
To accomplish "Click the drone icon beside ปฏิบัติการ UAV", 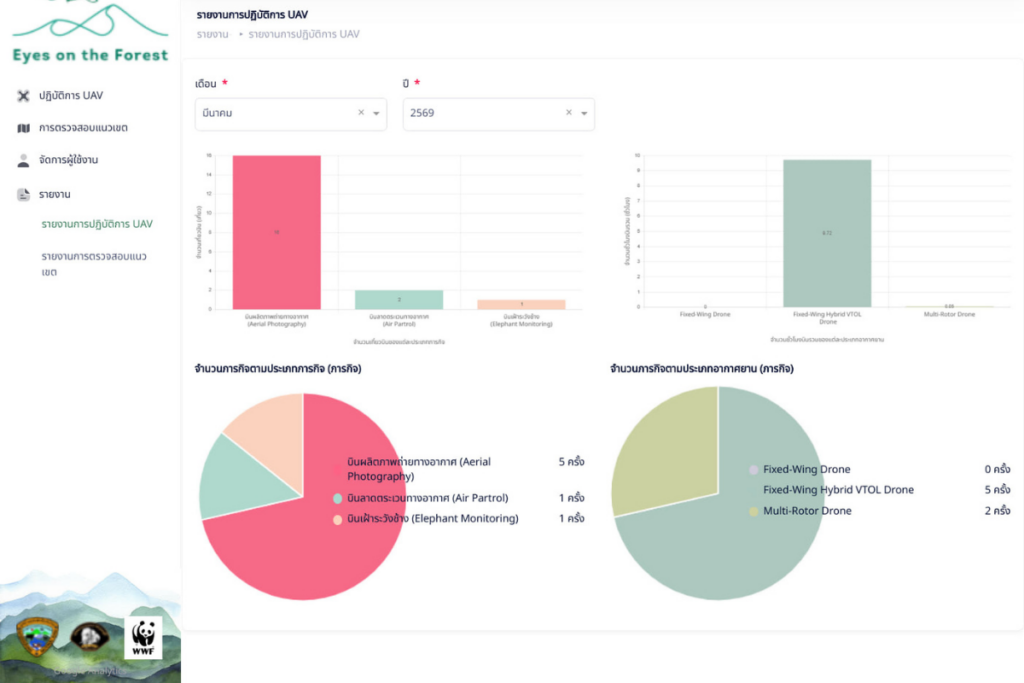I will pos(24,96).
